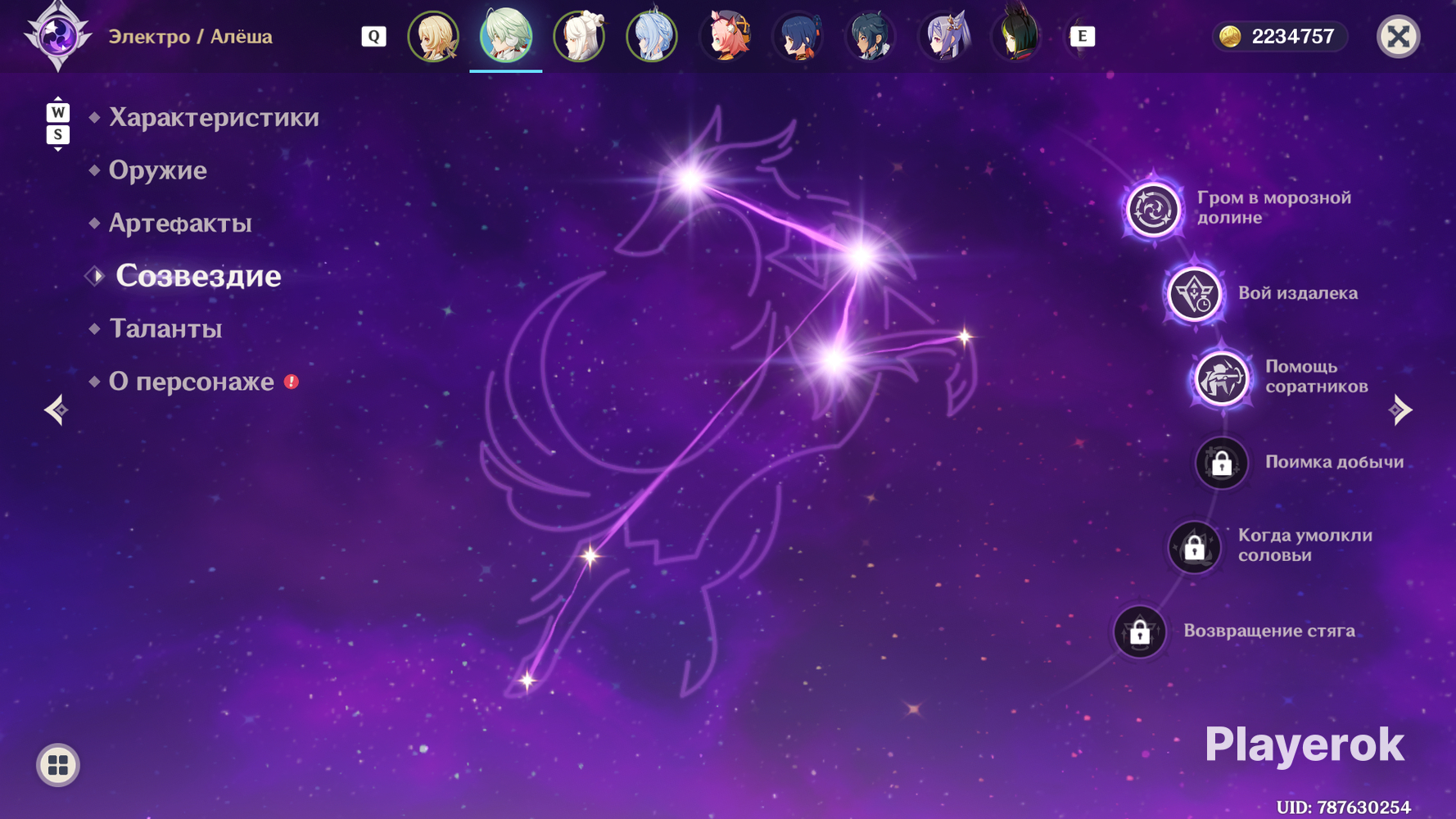Click the Электро / Алёша title text

pos(190,37)
